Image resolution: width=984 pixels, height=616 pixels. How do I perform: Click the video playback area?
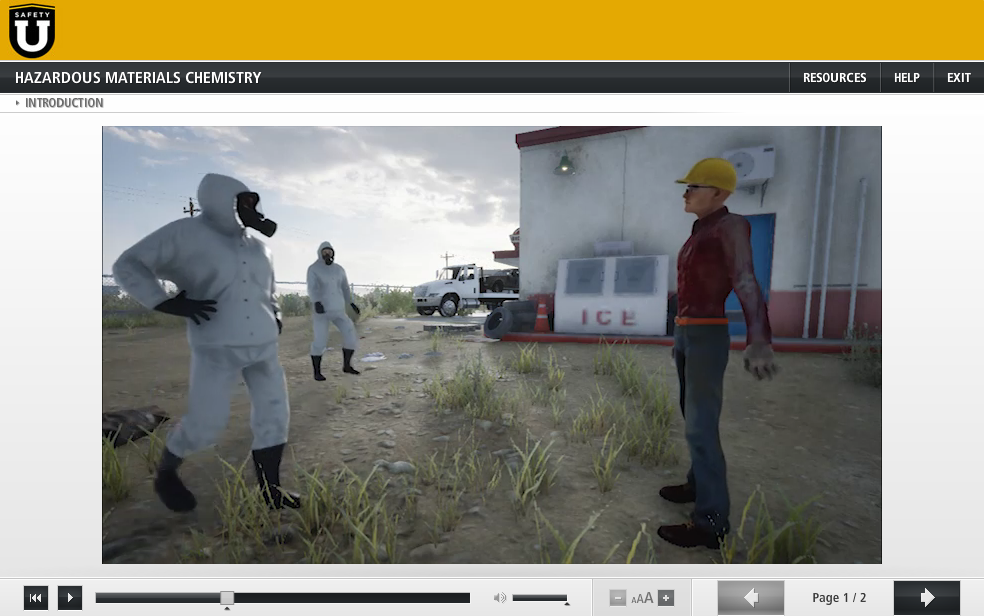[491, 344]
